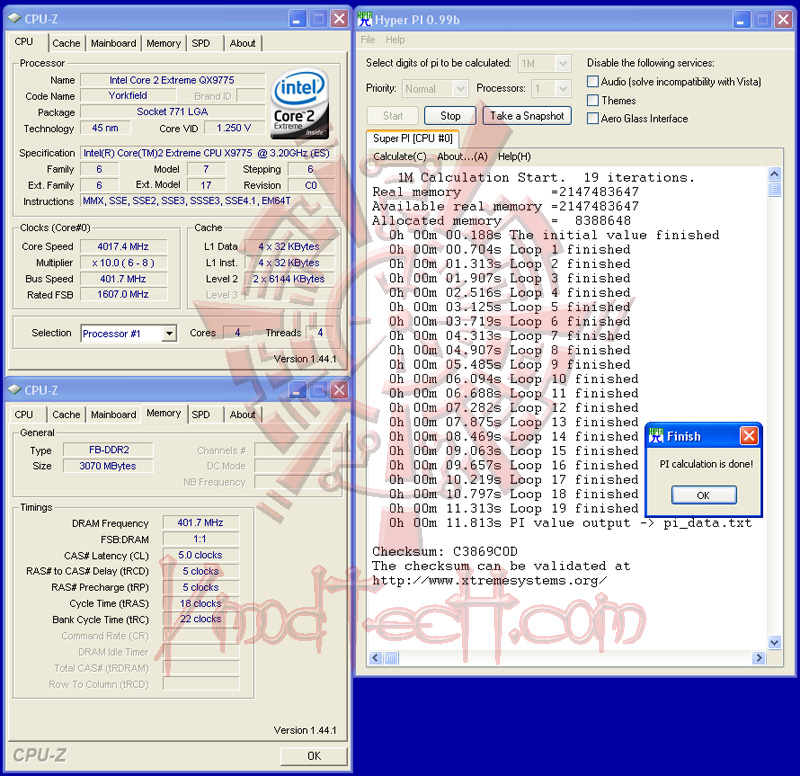Open About...(A) menu in Super PI
The image size is (800, 776).
[x=462, y=157]
